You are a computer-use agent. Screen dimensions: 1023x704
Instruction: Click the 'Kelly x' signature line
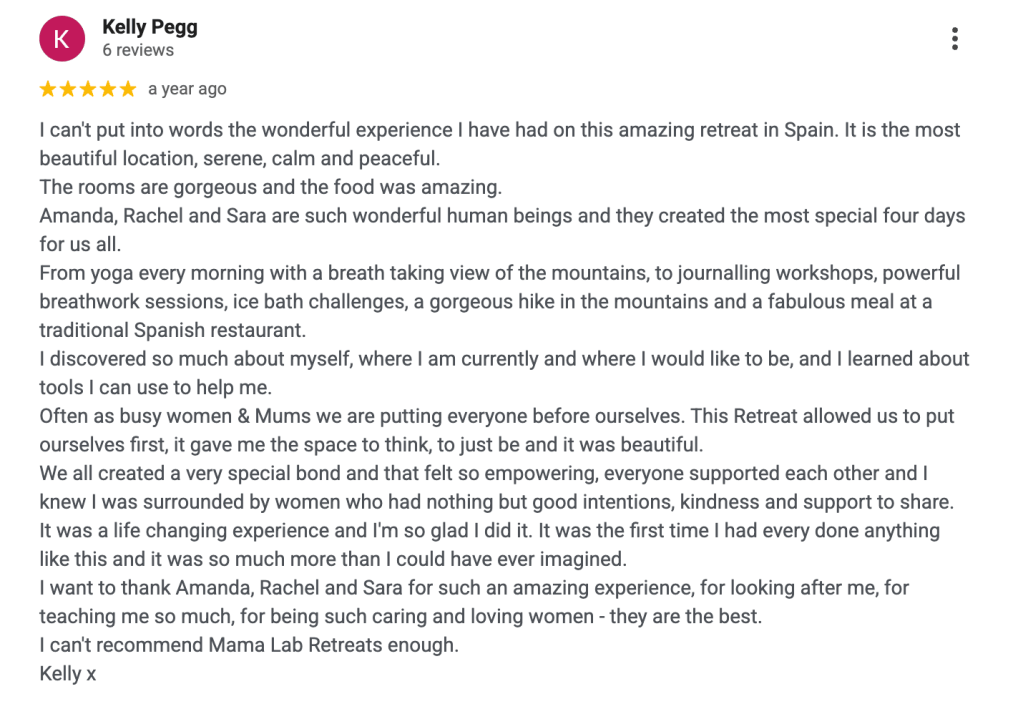tap(68, 674)
